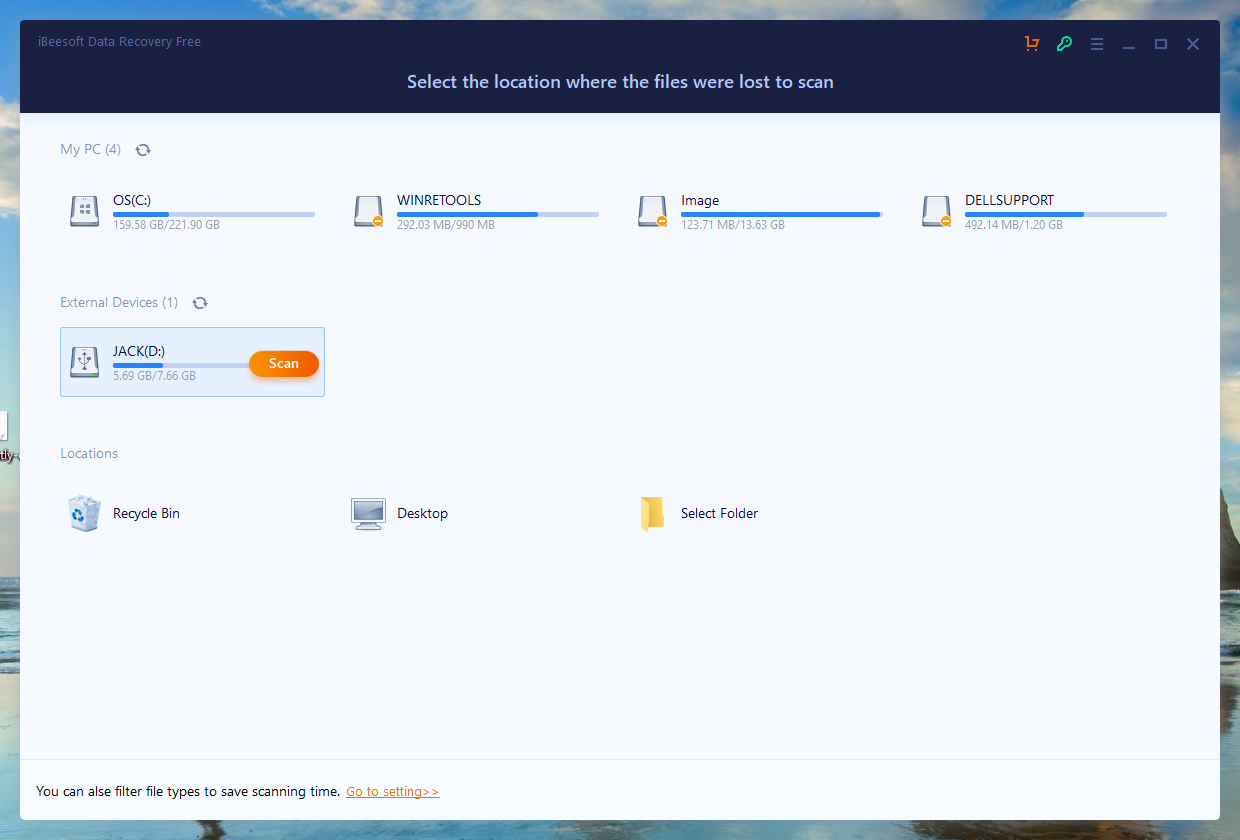Viewport: 1240px width, 840px height.
Task: Click the My PC (4) heading
Action: pyautogui.click(x=90, y=150)
